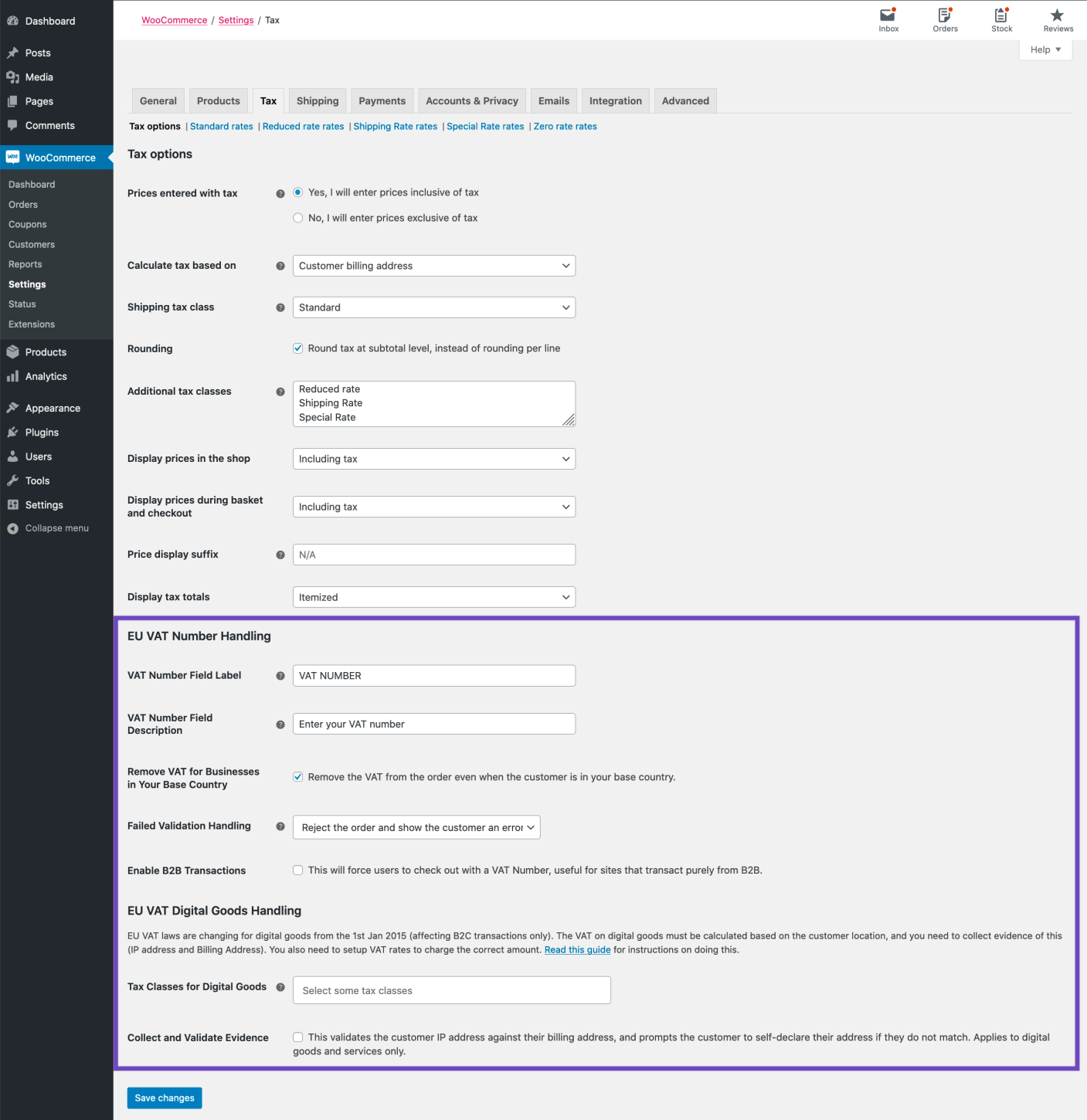Click the Price display suffix help icon
The width and height of the screenshot is (1087, 1120).
pos(280,555)
